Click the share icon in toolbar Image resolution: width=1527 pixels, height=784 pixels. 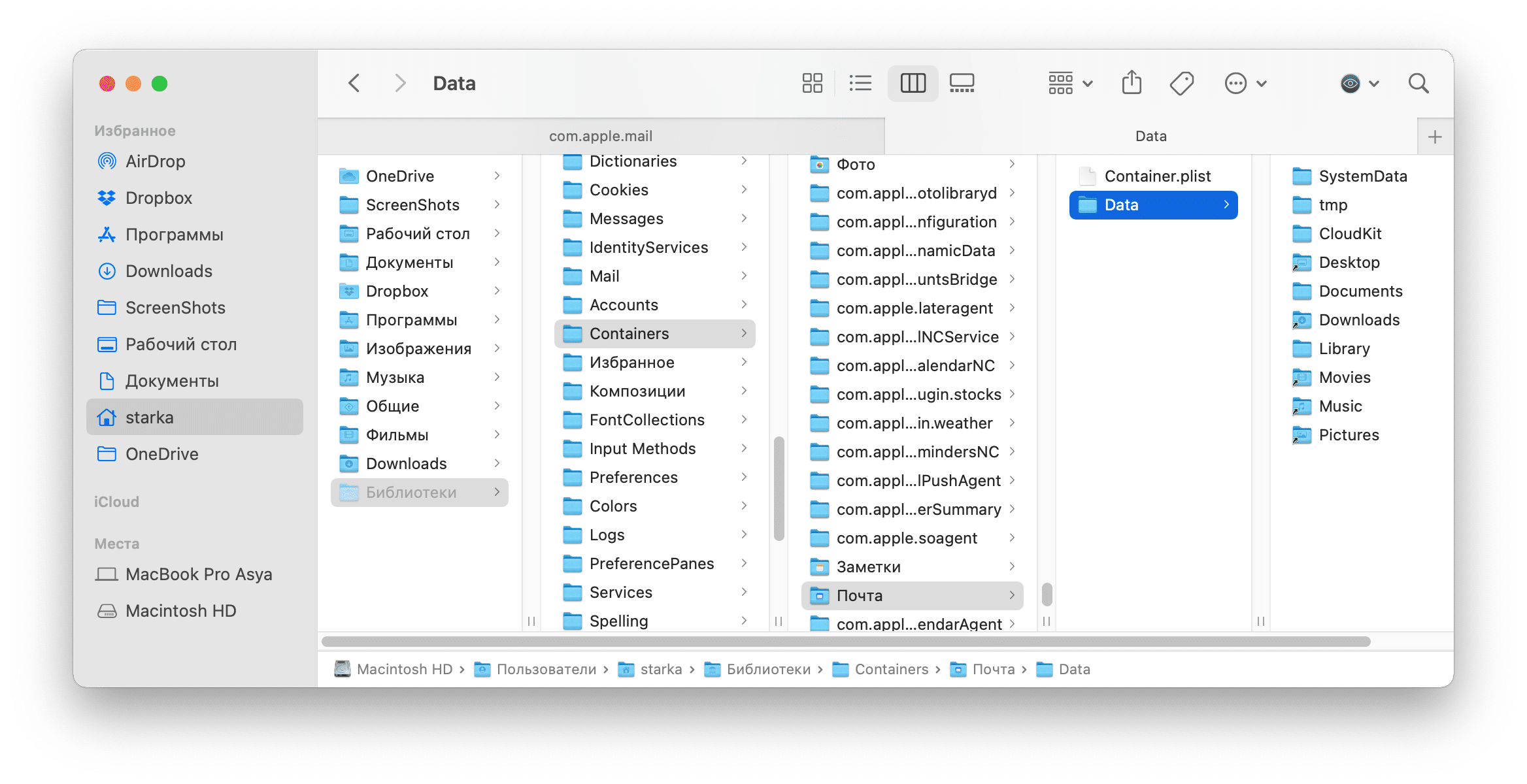[x=1130, y=84]
